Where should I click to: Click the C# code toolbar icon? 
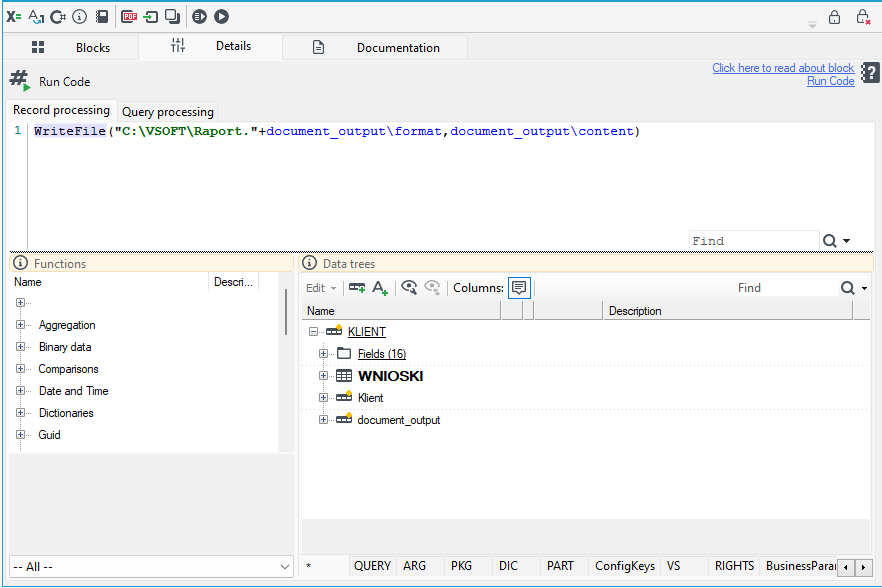coord(58,17)
